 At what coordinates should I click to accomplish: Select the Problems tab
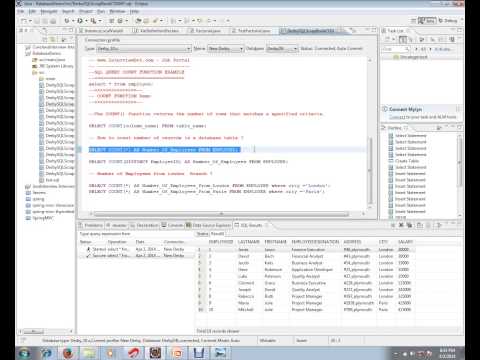pyautogui.click(x=91, y=225)
